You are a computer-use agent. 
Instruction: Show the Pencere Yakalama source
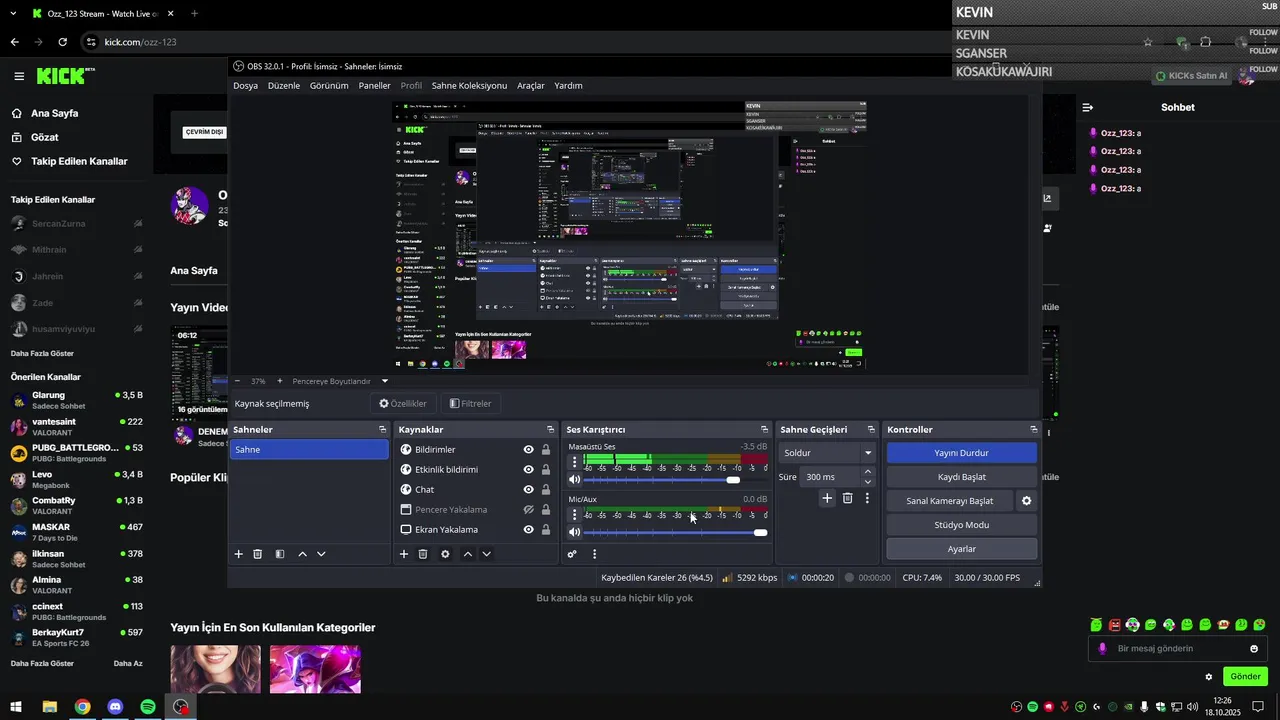[529, 510]
